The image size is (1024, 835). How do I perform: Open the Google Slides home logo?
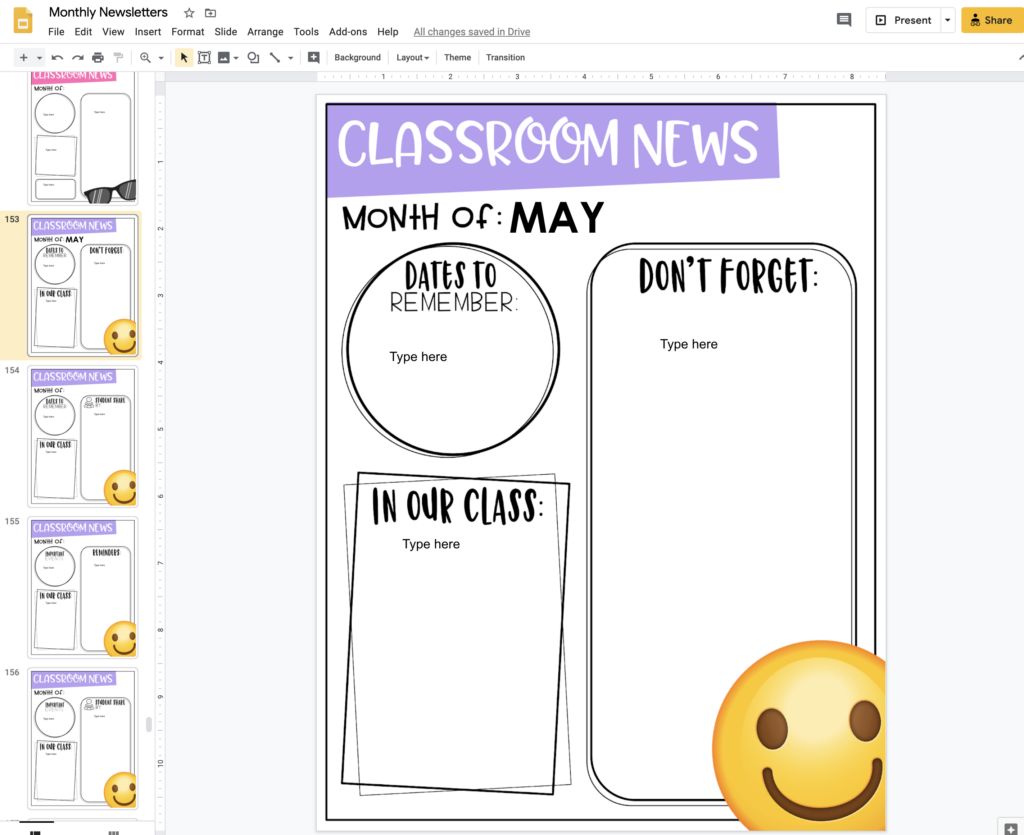click(x=23, y=20)
